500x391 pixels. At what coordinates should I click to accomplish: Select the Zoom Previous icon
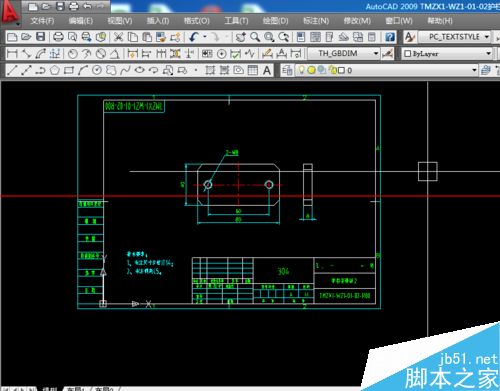tap(284, 37)
